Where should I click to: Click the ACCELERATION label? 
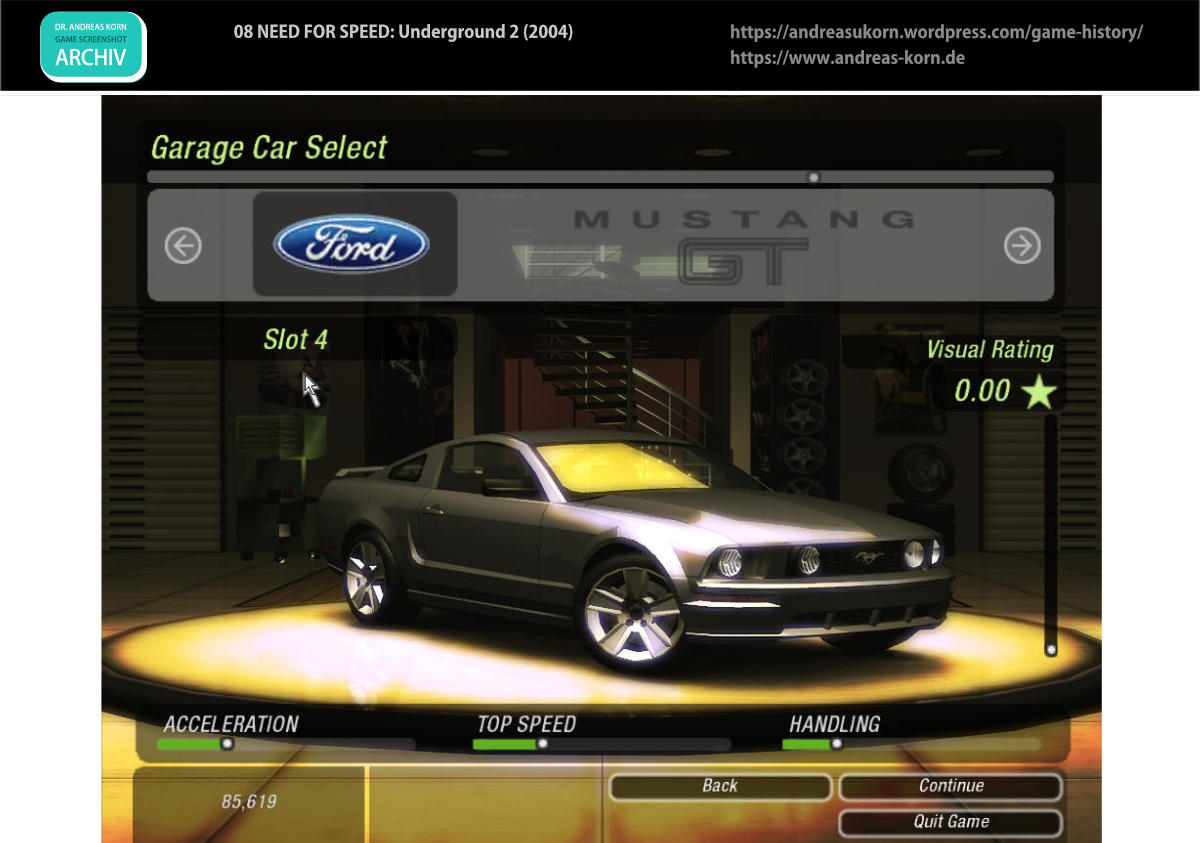(231, 724)
